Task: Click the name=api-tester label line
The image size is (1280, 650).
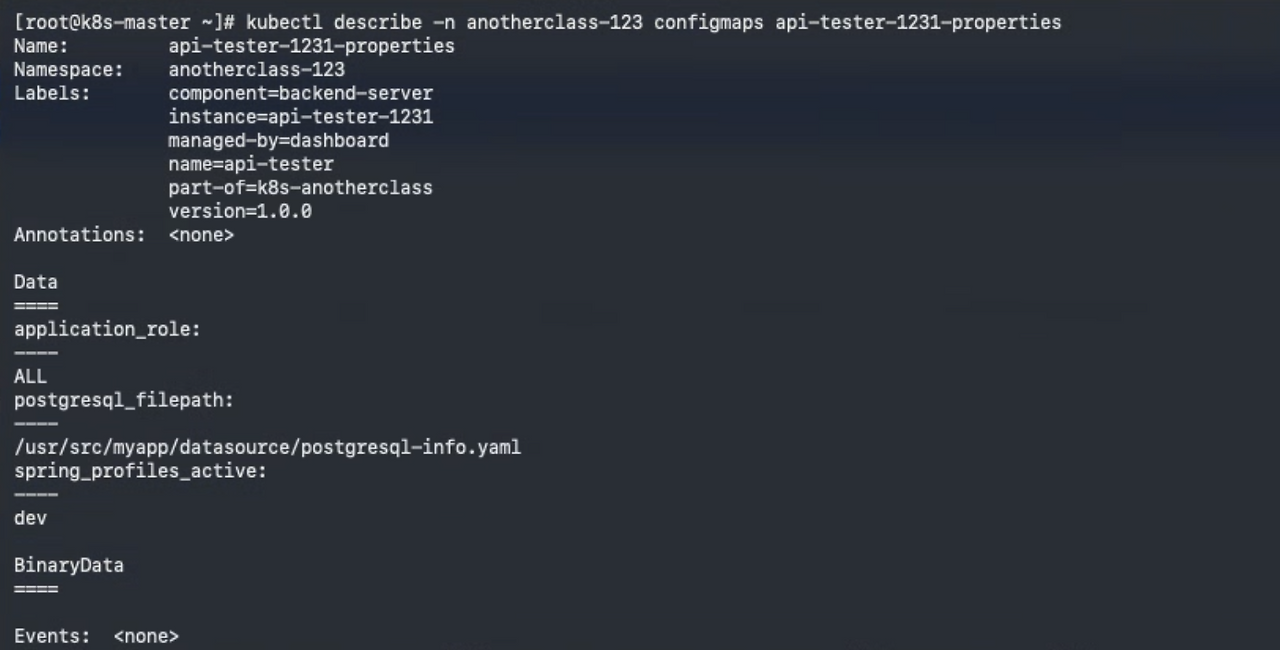Action: [x=251, y=164]
